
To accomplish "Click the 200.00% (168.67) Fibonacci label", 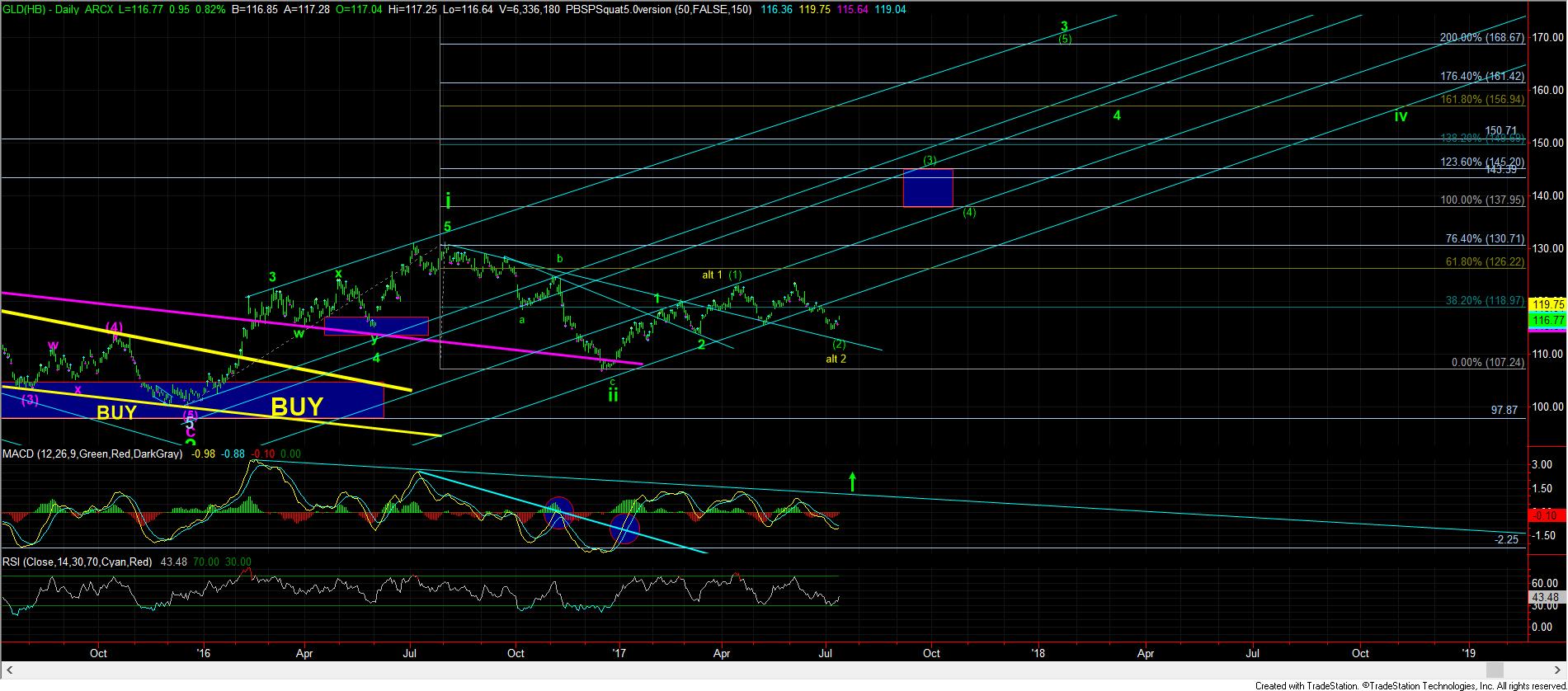I will pyautogui.click(x=1481, y=38).
